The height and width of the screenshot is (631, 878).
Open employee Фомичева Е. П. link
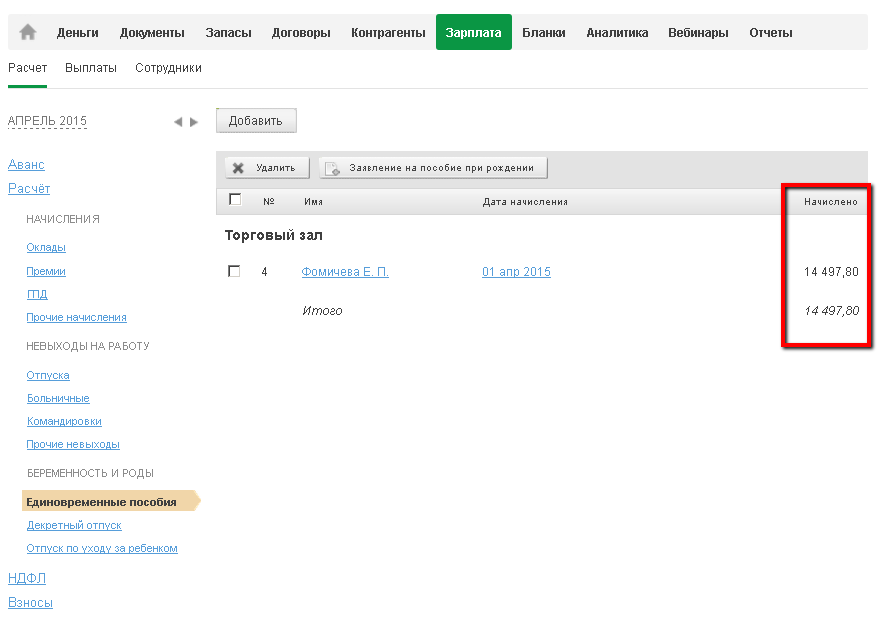345,272
